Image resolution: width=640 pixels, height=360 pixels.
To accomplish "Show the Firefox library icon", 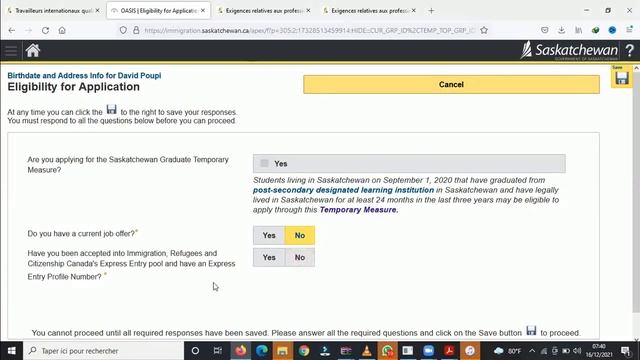I will (578, 30).
